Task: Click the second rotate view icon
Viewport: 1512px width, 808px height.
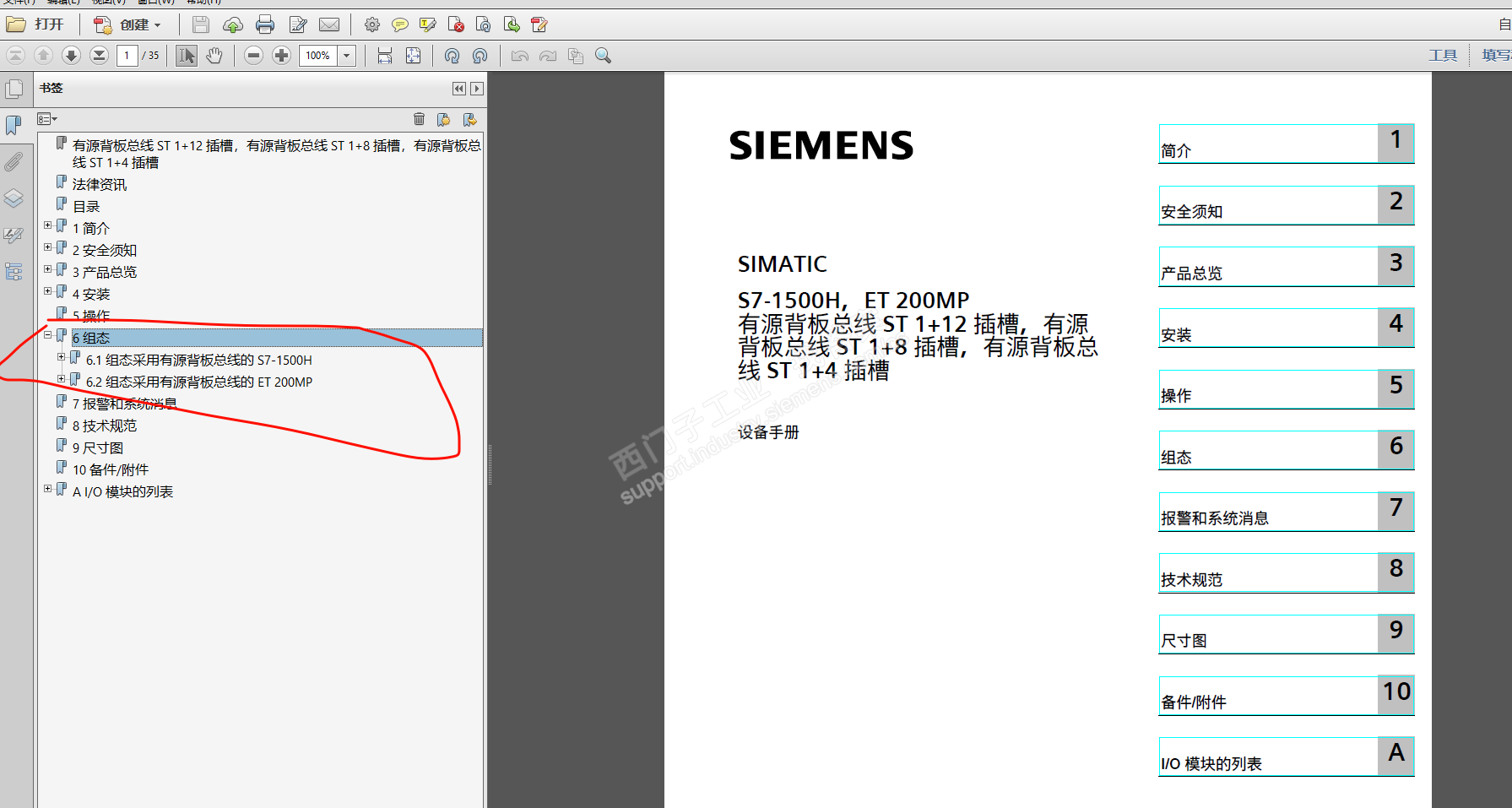Action: [x=480, y=56]
